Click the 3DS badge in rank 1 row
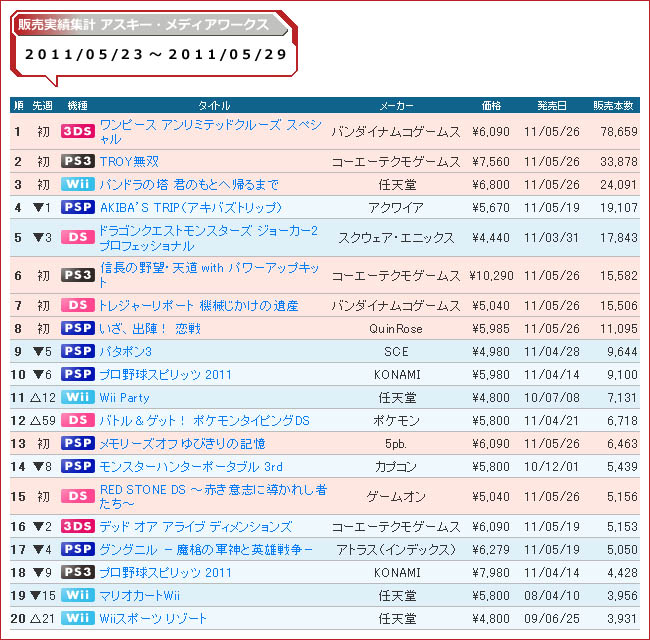650x640 pixels. (x=78, y=131)
